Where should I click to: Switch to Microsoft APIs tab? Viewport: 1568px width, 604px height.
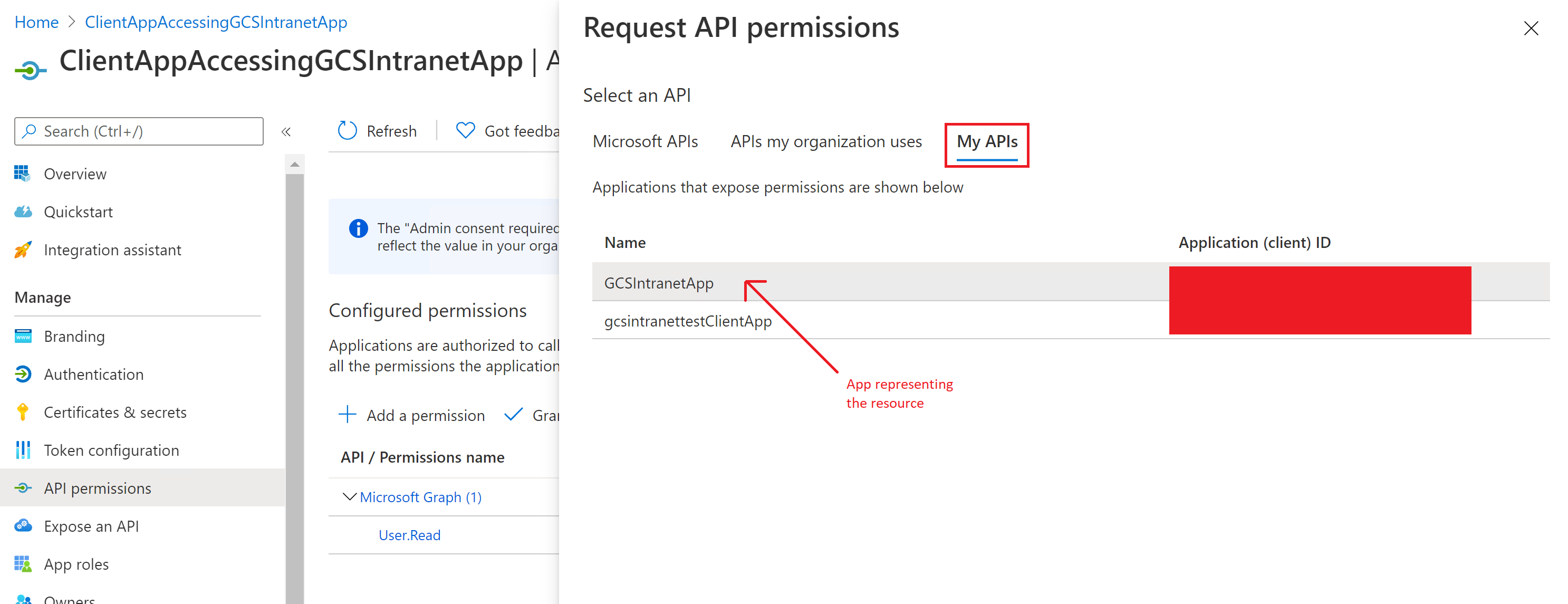[645, 141]
